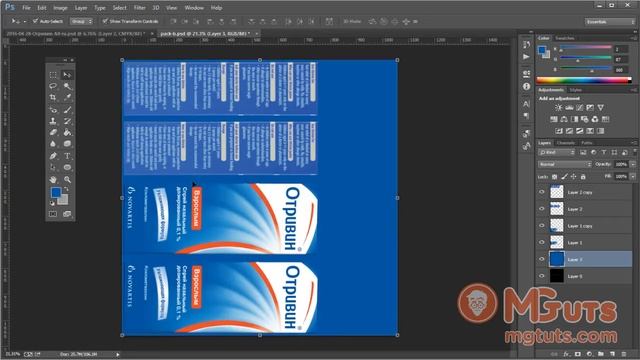Toggle Quick Mask mode icon
Image resolution: width=640 pixels, height=360 pixels.
[53, 214]
